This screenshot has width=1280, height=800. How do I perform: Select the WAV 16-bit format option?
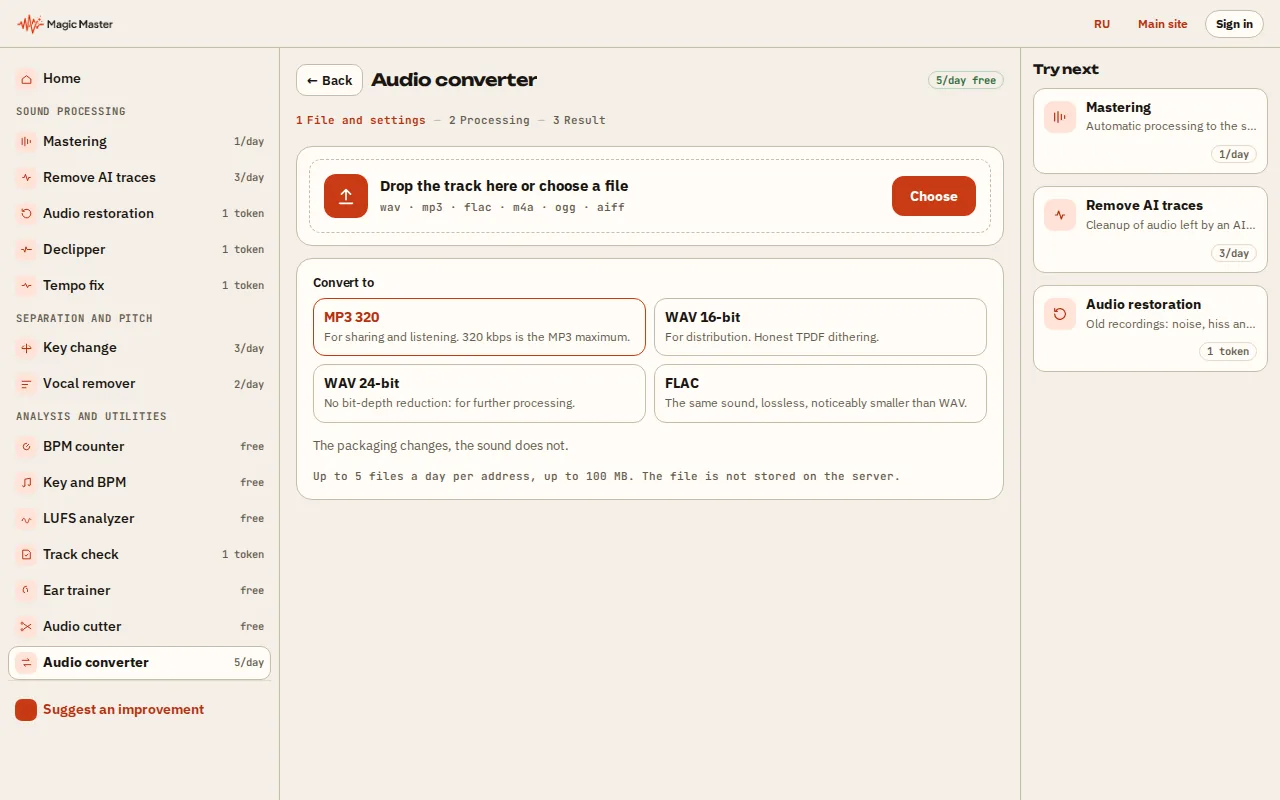pos(820,327)
